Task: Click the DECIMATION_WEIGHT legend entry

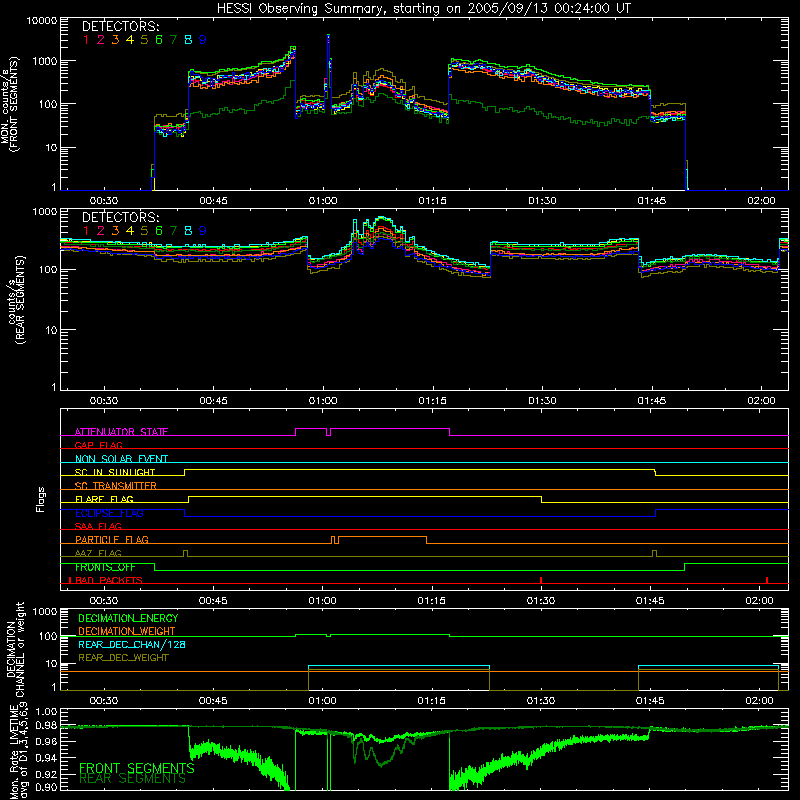Action: click(127, 631)
